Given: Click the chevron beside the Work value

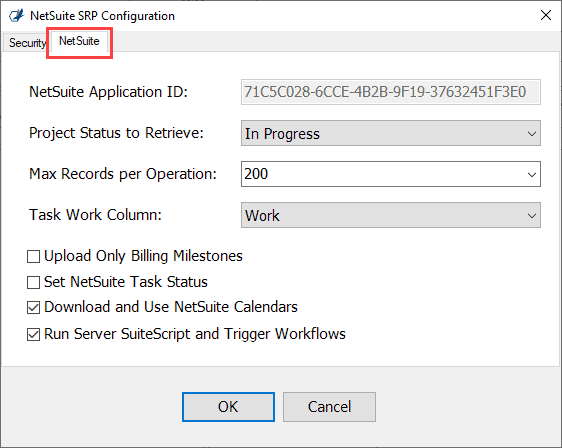Looking at the screenshot, I should pyautogui.click(x=532, y=215).
